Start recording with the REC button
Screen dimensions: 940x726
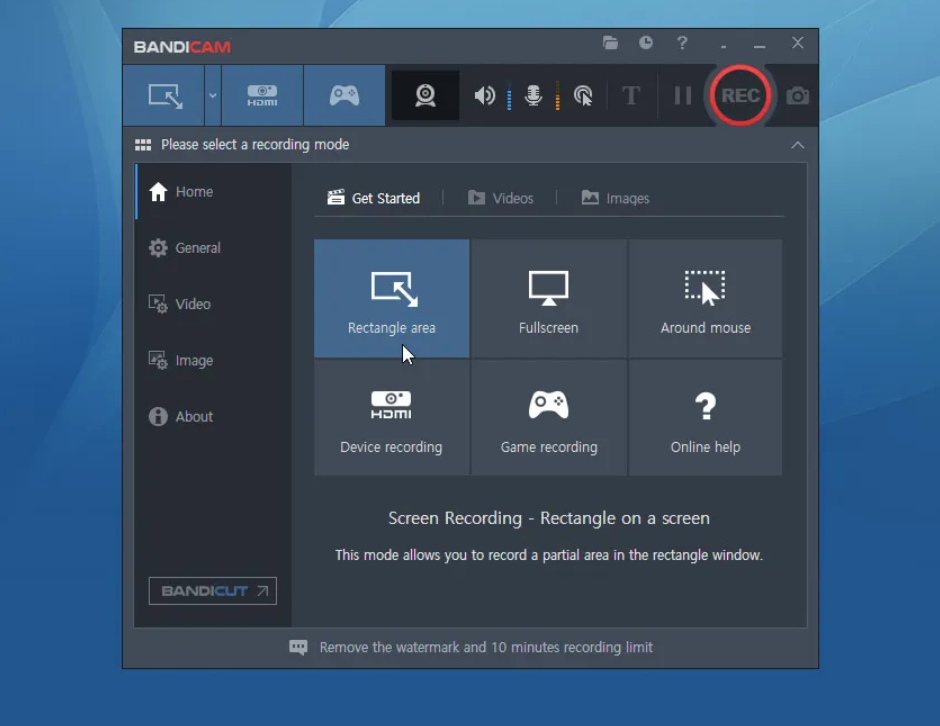click(x=740, y=96)
